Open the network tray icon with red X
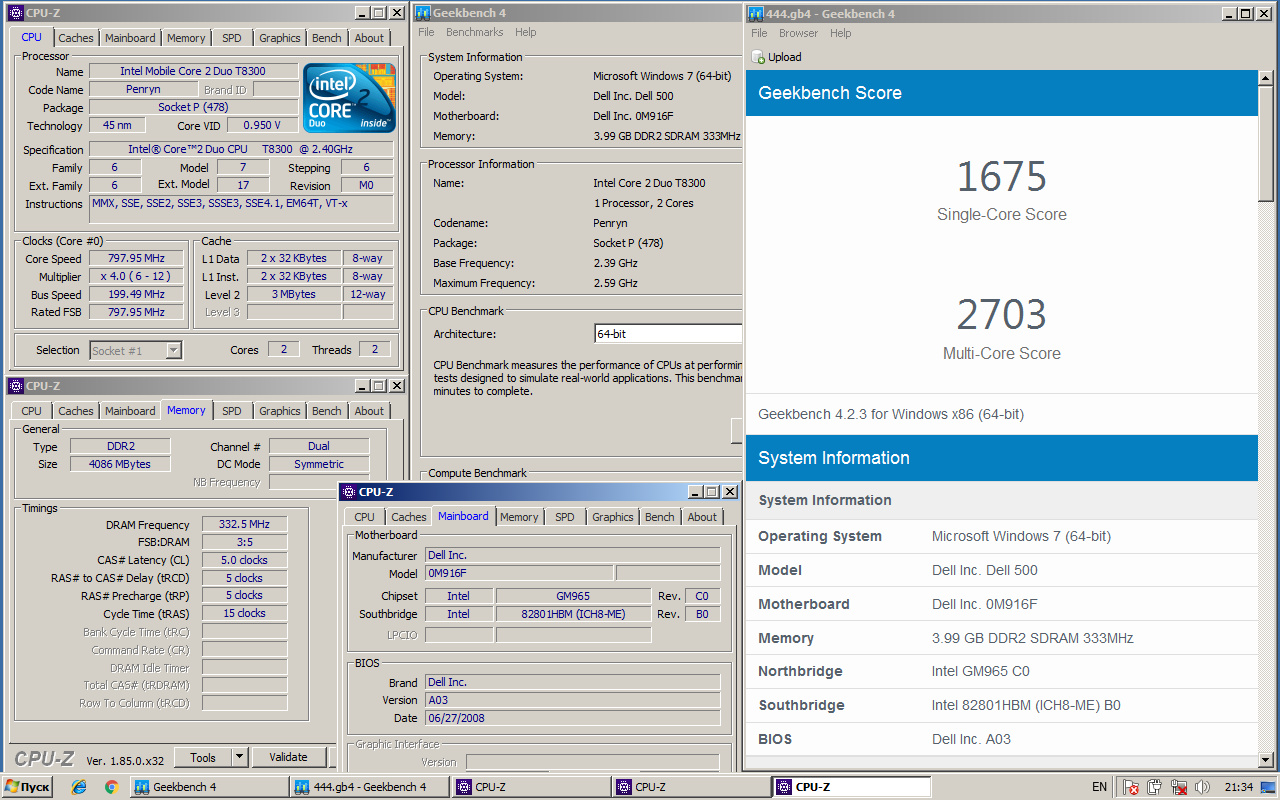The height and width of the screenshot is (800, 1280). [1179, 787]
